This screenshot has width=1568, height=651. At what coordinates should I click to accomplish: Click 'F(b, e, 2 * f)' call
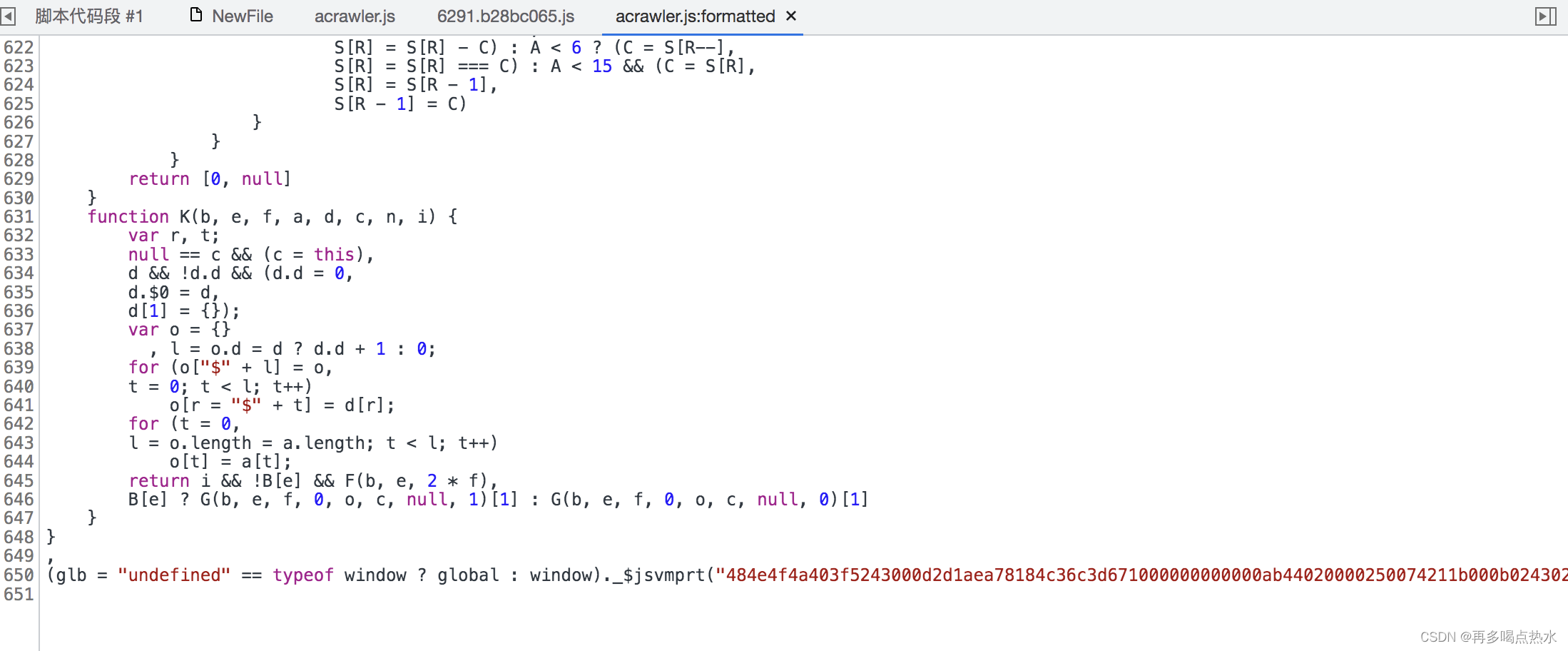[x=417, y=480]
